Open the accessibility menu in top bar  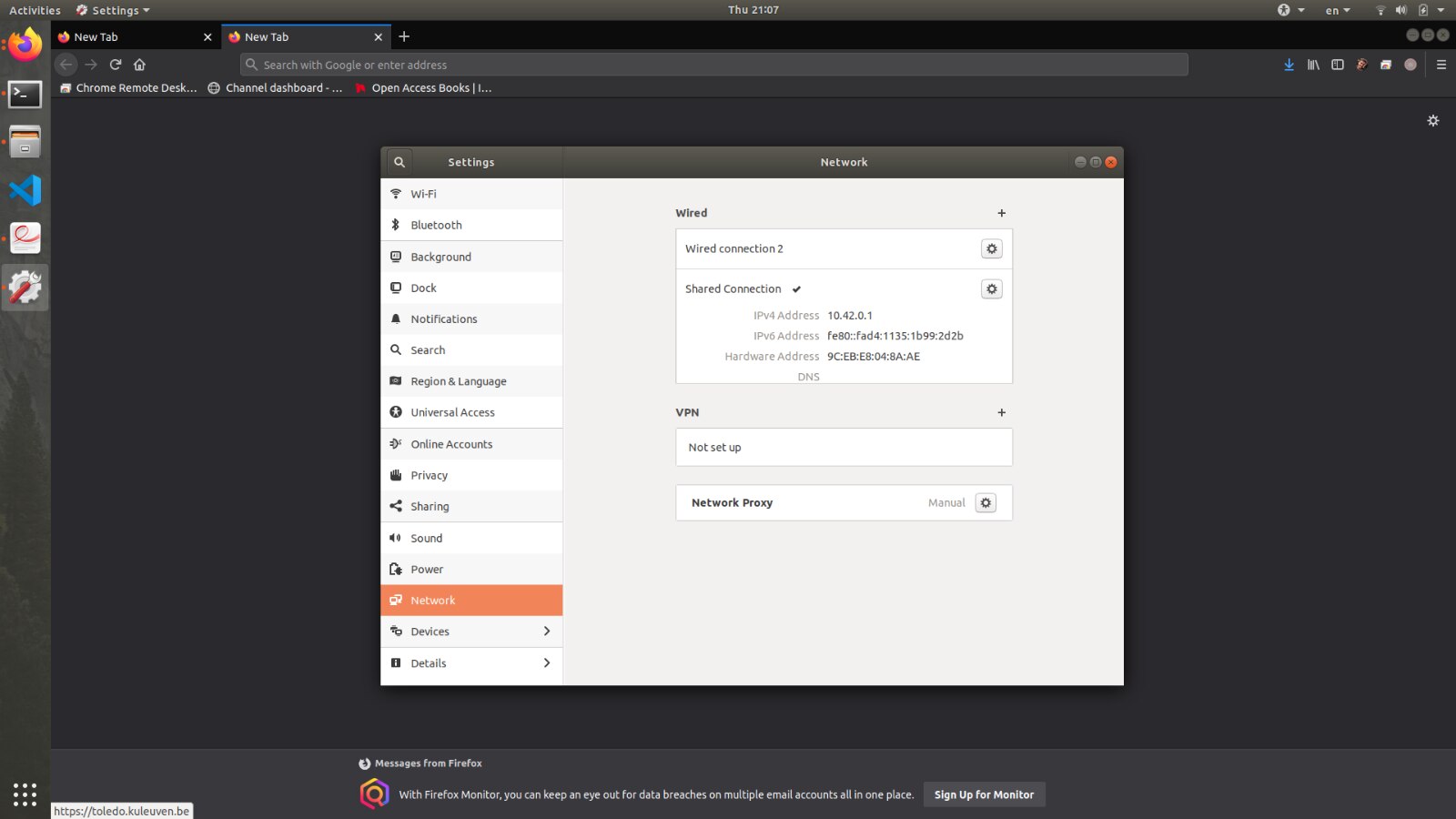pyautogui.click(x=1290, y=10)
